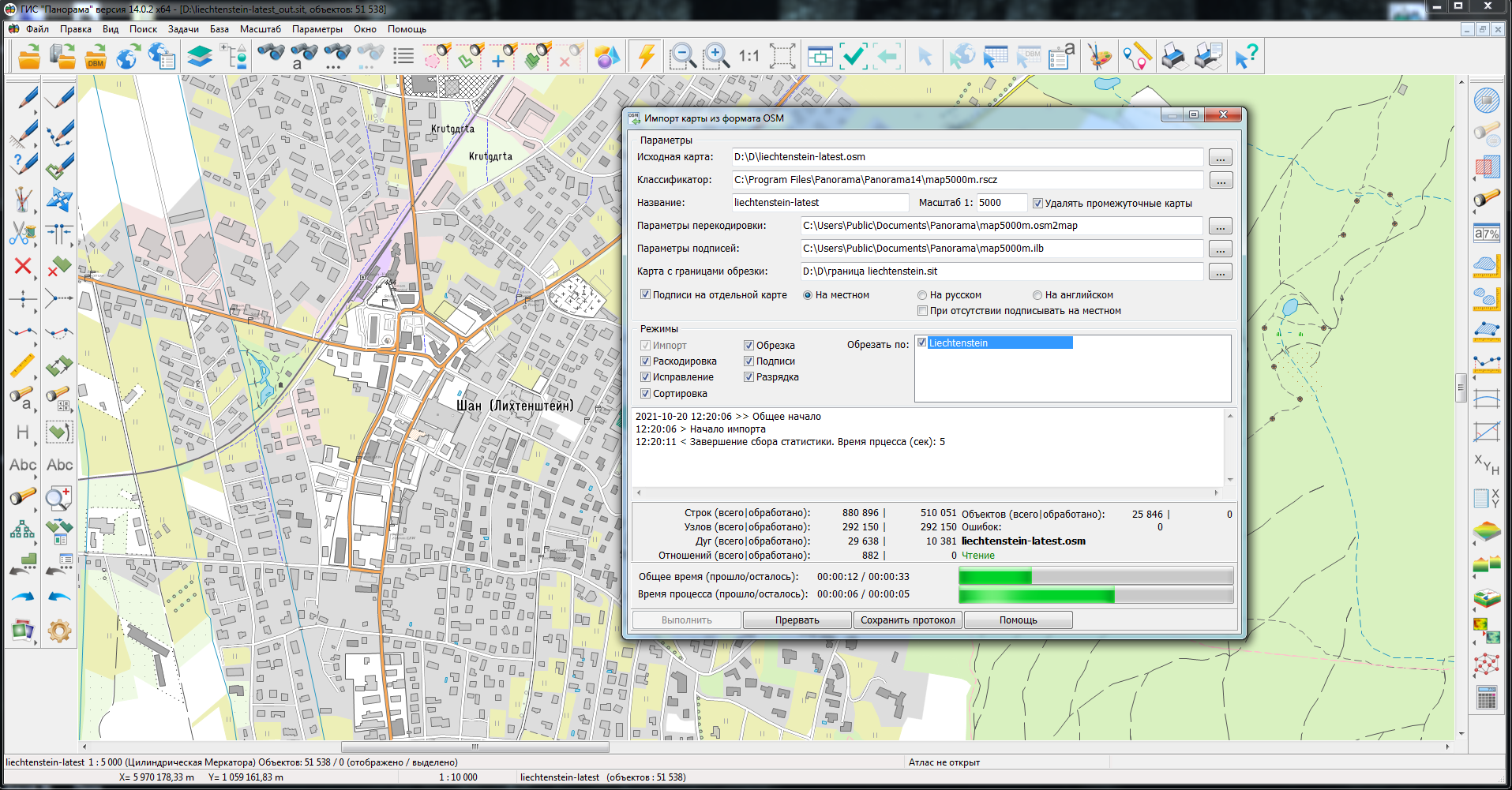1512x790 pixels.
Task: Open the paint palette tool
Action: [1099, 57]
